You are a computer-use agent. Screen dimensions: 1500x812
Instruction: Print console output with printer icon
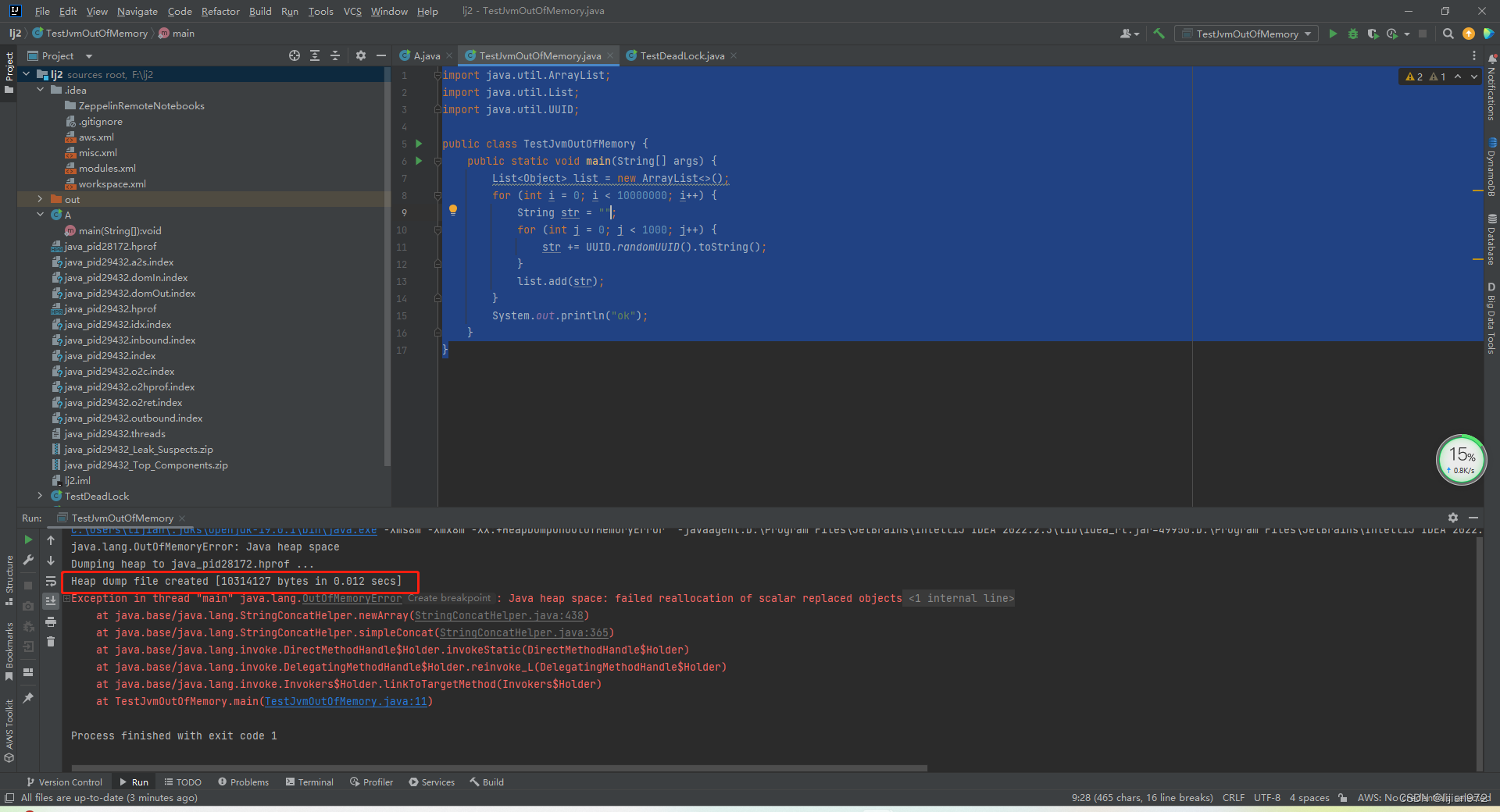[51, 621]
